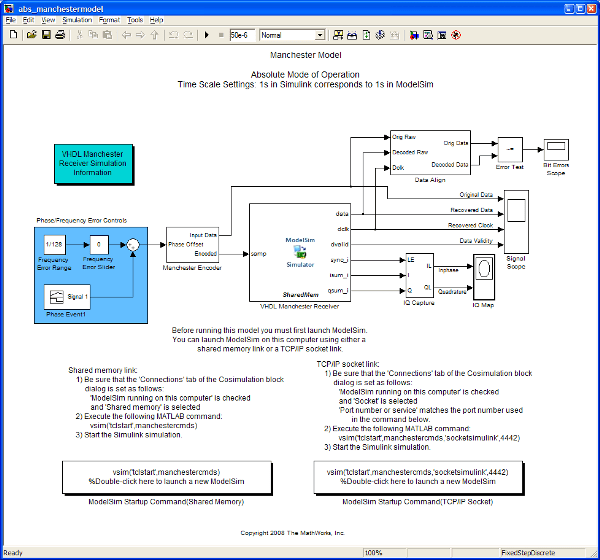Image resolution: width=600 pixels, height=560 pixels.
Task: Open a model with folder icon
Action: 31,35
